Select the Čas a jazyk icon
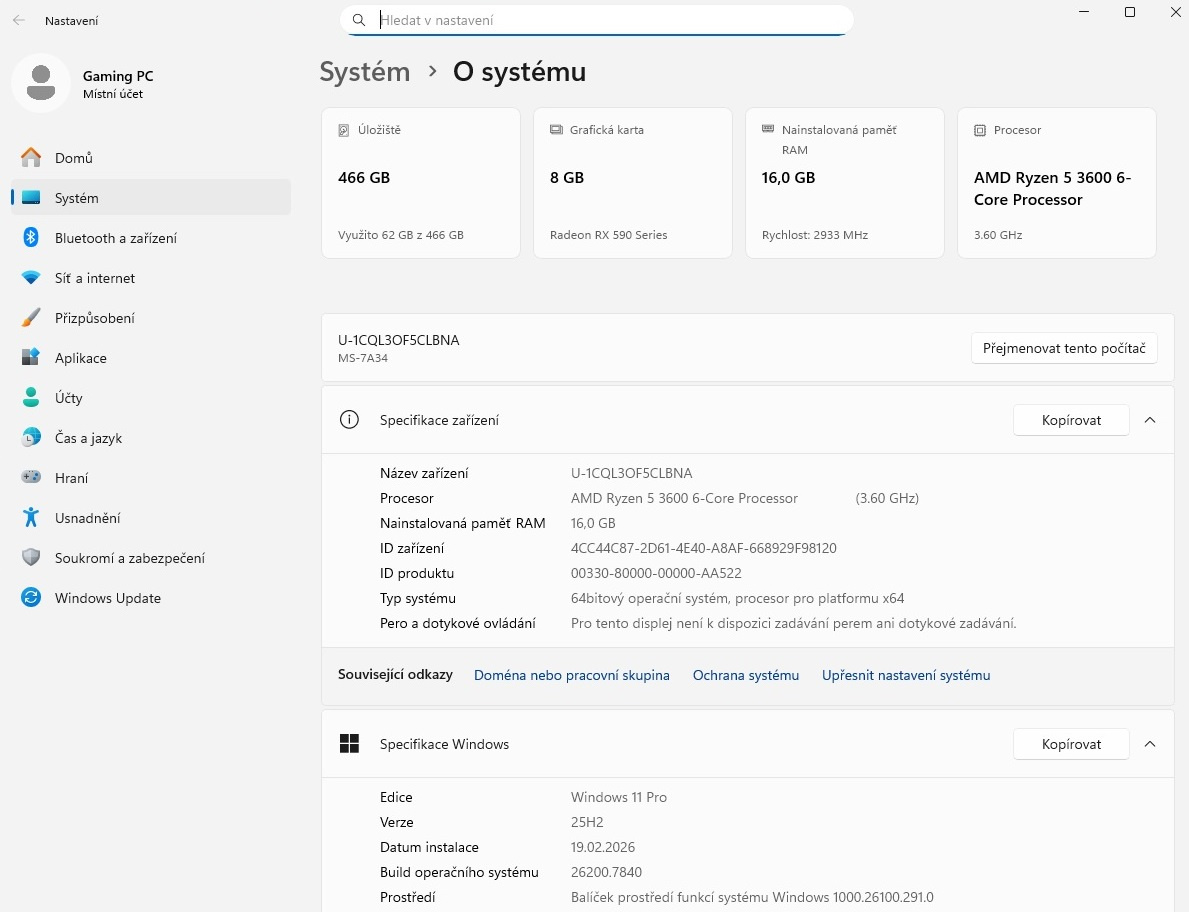 pyautogui.click(x=31, y=437)
